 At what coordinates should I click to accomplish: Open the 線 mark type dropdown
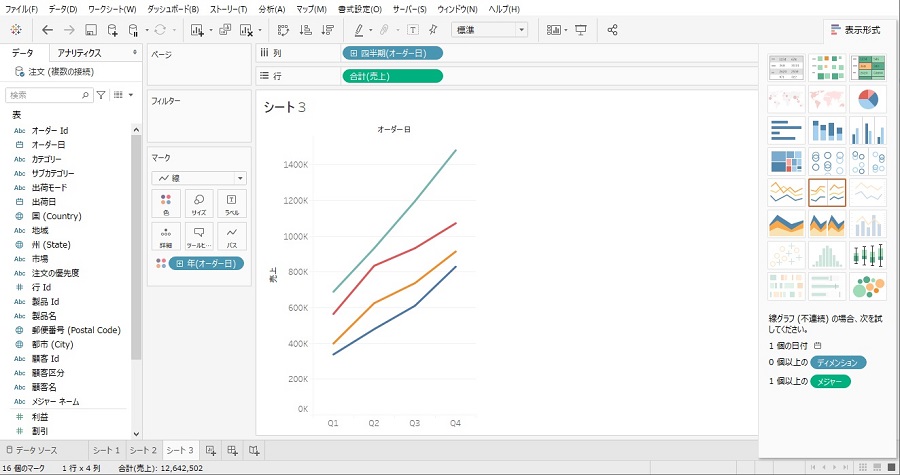click(198, 178)
